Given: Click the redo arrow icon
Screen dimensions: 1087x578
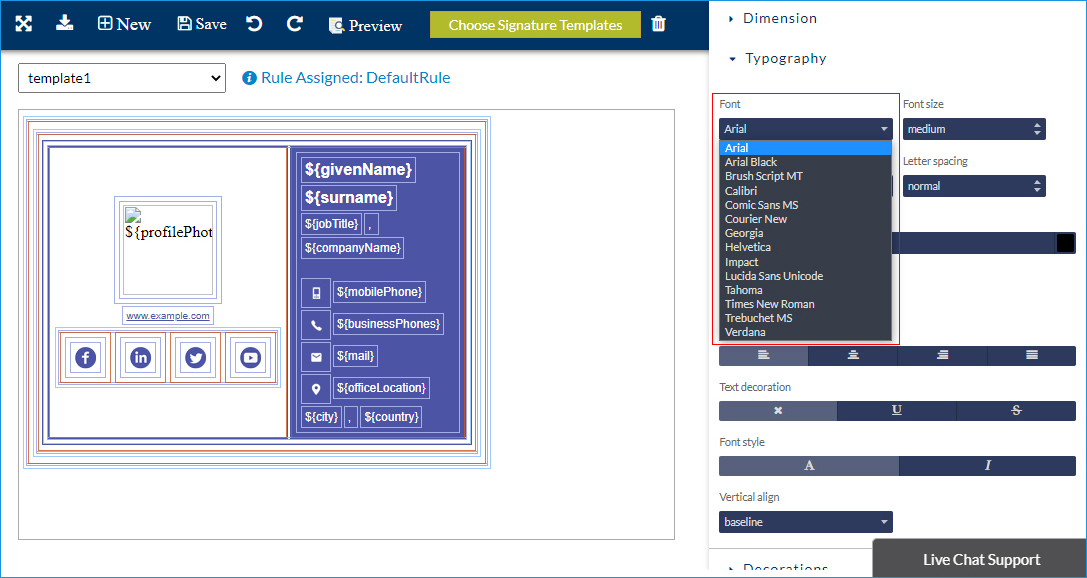Looking at the screenshot, I should pos(295,24).
